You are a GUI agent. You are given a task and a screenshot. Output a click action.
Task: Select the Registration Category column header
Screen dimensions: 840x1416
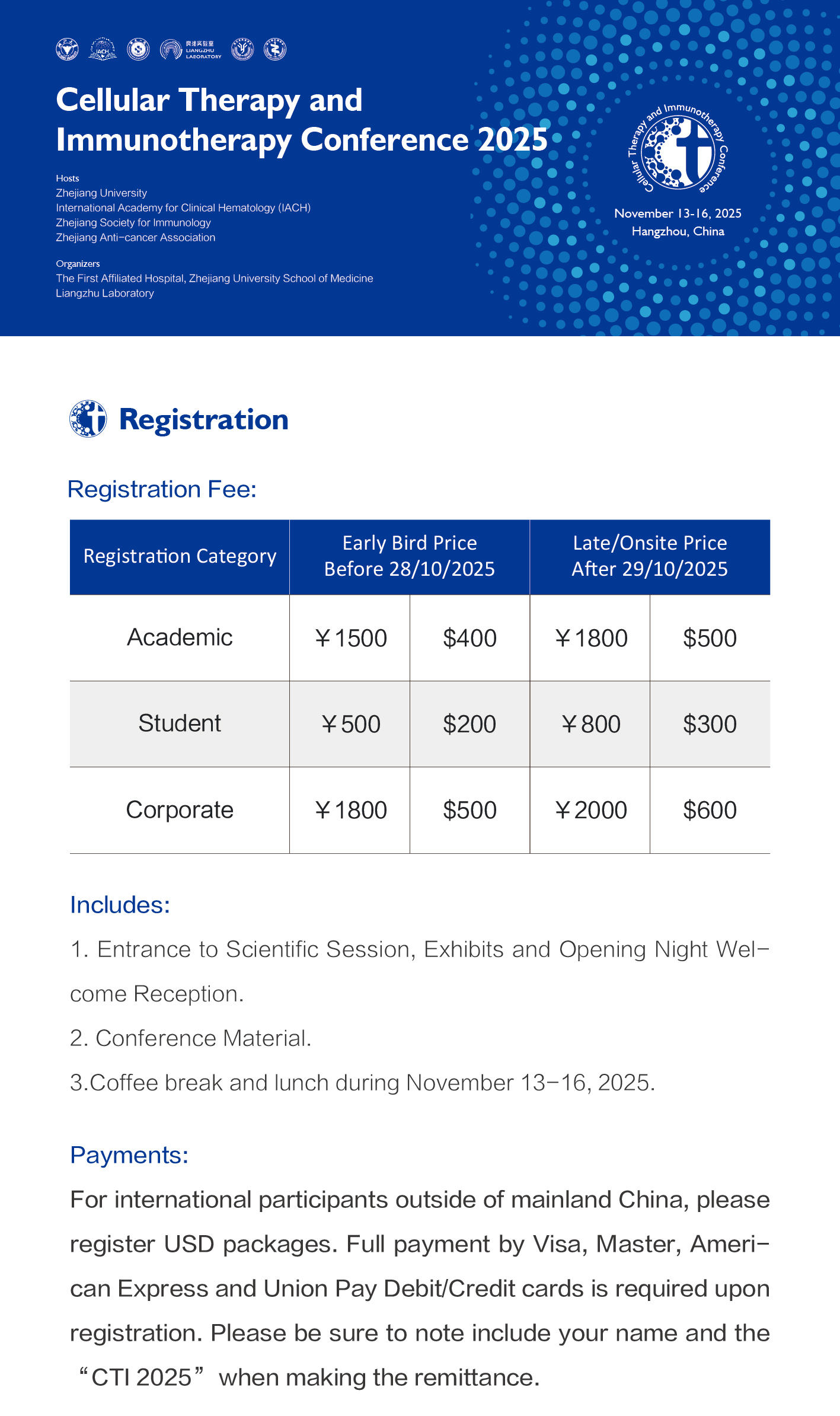click(x=180, y=556)
